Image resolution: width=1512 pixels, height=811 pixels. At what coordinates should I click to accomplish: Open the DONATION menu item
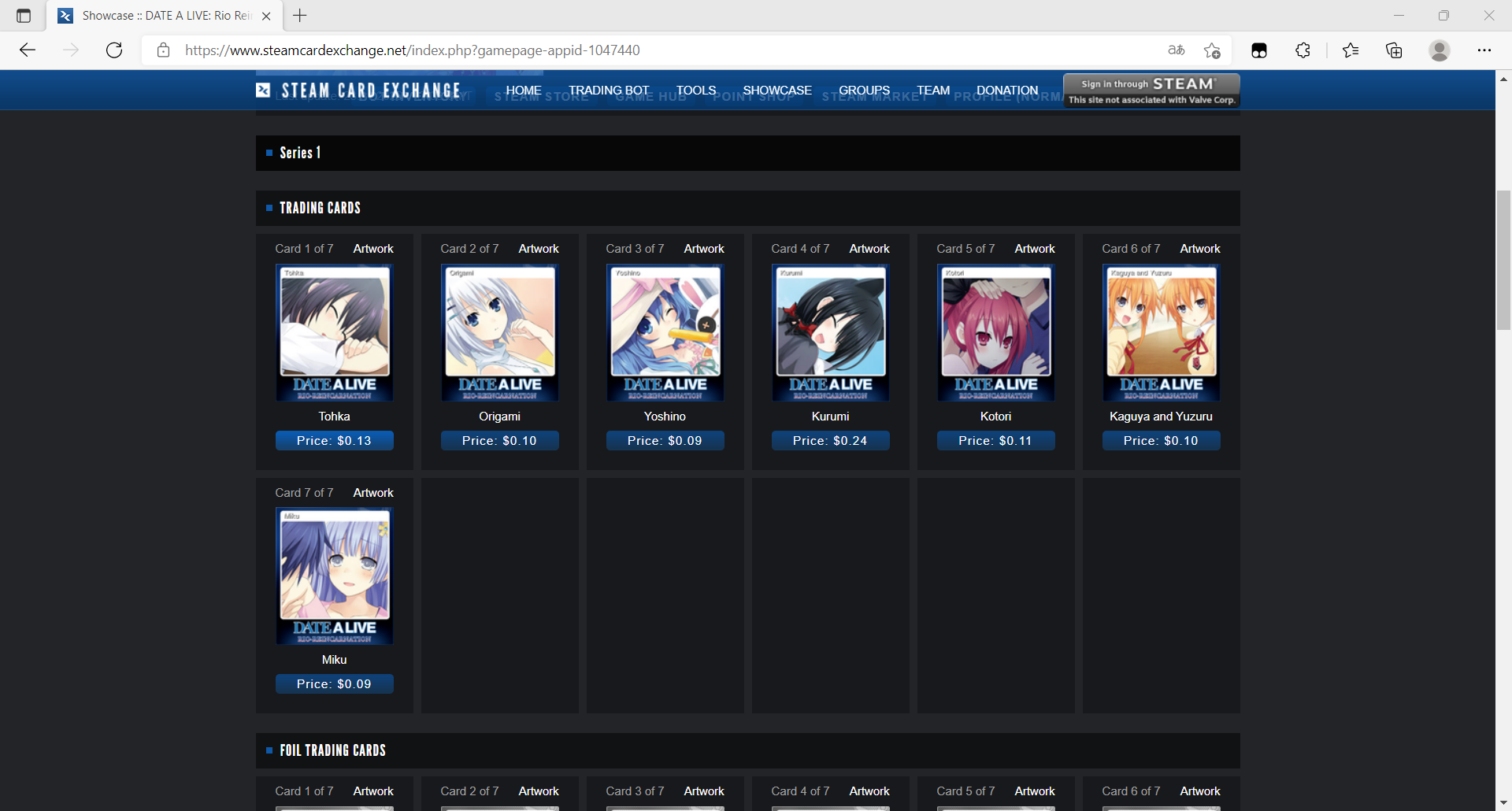coord(1007,91)
